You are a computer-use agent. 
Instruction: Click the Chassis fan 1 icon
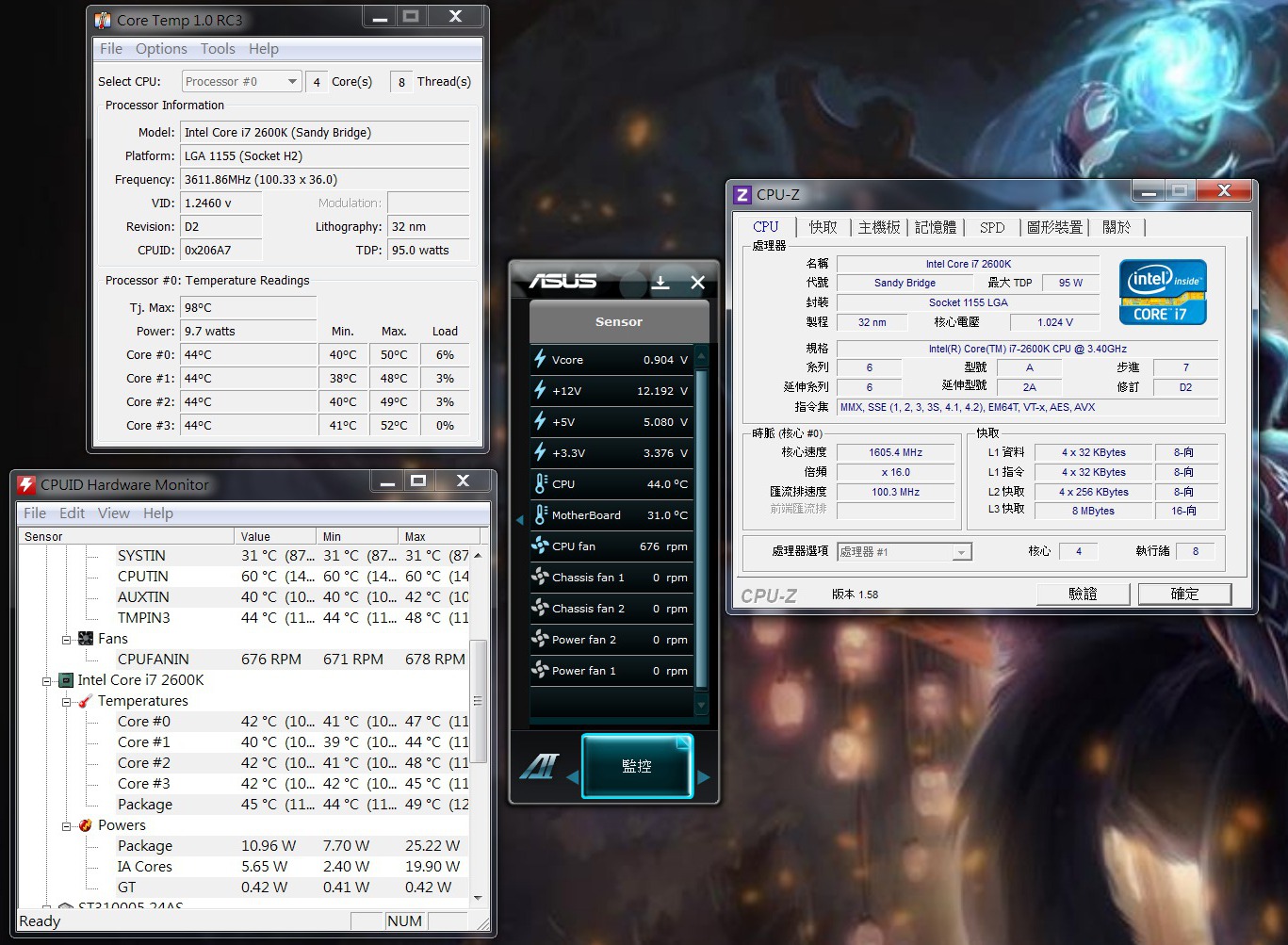[540, 577]
